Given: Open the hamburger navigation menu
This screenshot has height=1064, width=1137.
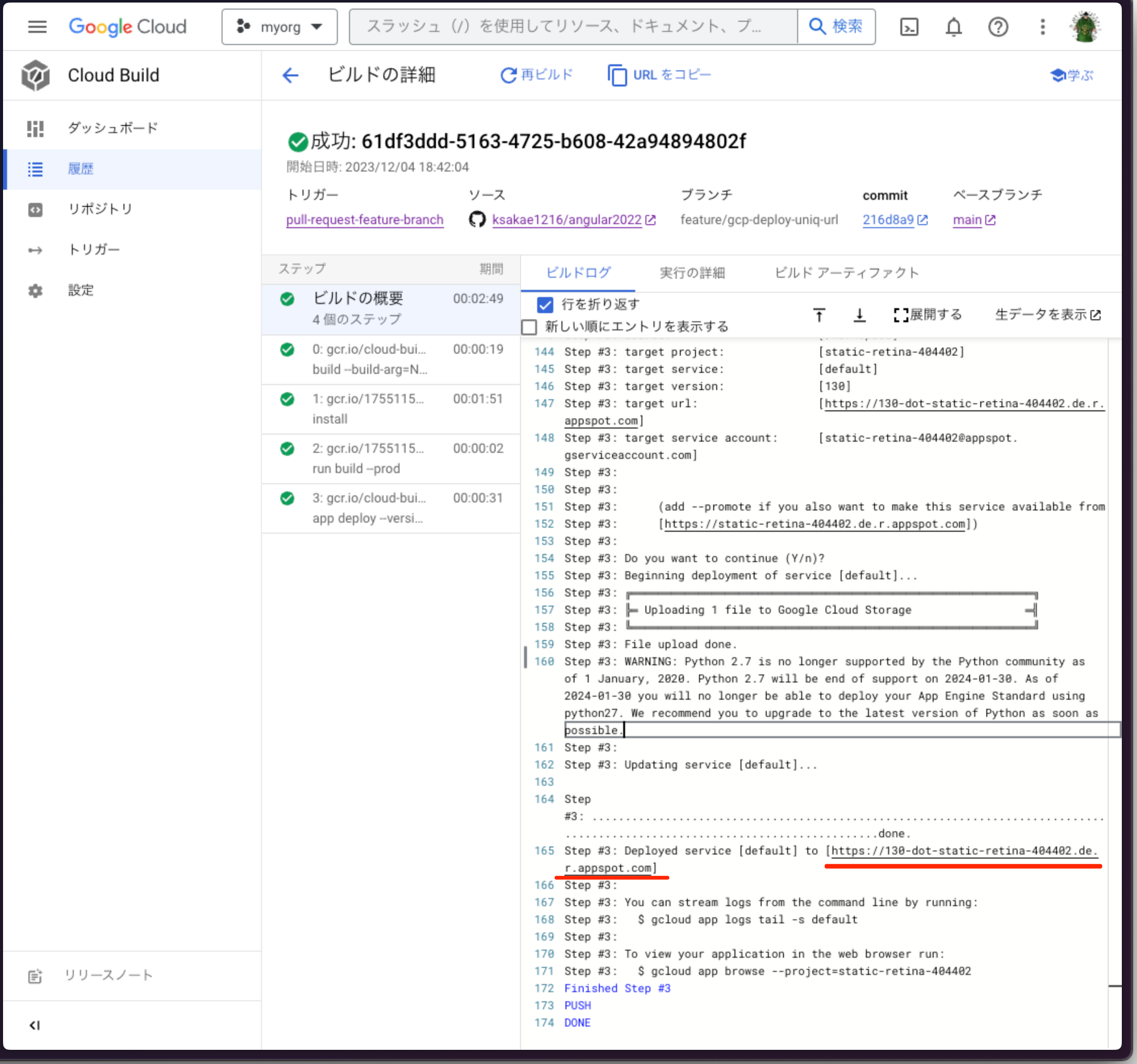Looking at the screenshot, I should [37, 27].
